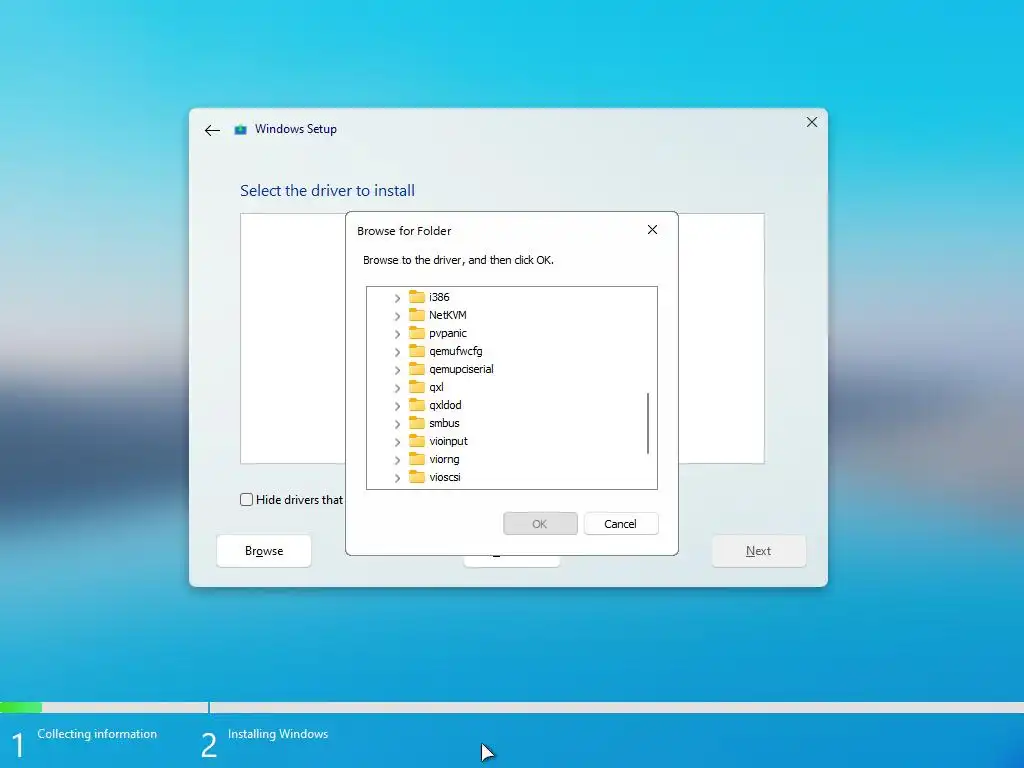Expand the i386 folder

pos(397,298)
